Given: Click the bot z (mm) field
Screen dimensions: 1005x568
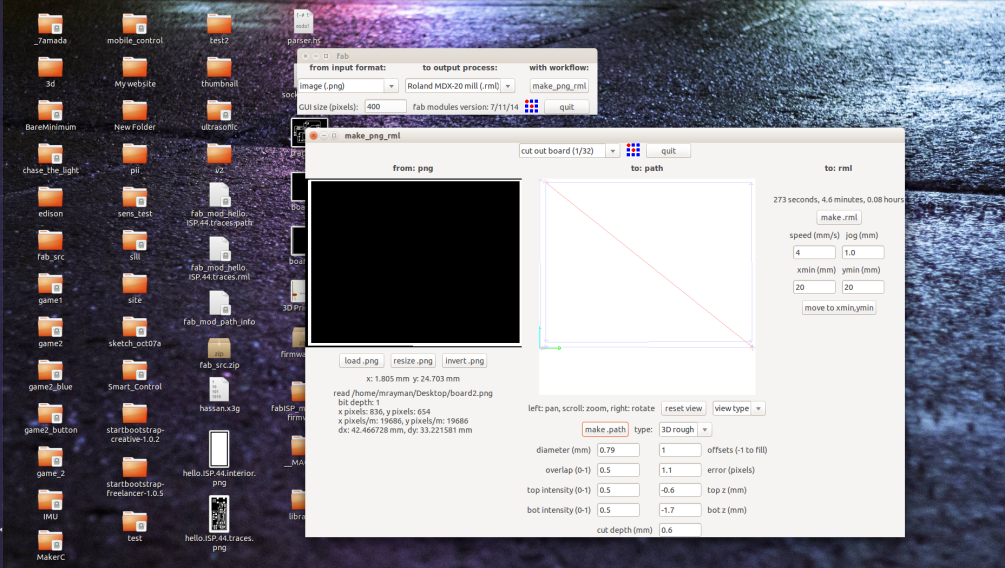Looking at the screenshot, I should click(x=680, y=510).
